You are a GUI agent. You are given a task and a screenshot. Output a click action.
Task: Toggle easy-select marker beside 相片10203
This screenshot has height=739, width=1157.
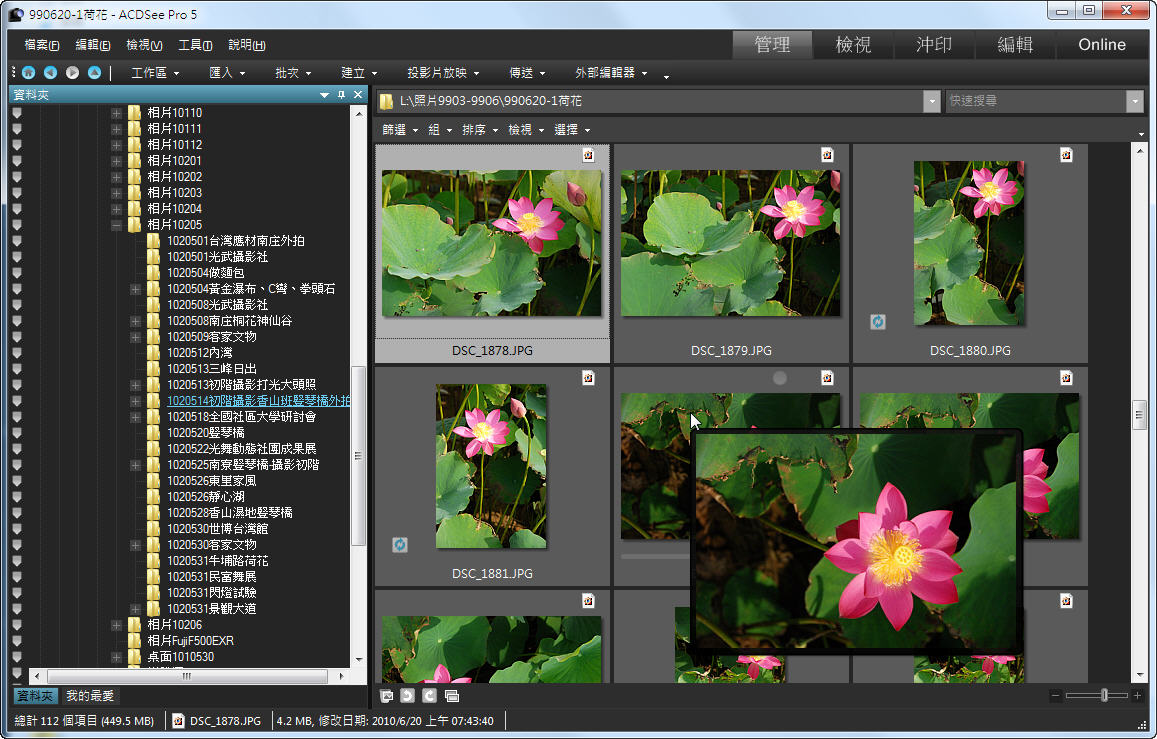17,192
